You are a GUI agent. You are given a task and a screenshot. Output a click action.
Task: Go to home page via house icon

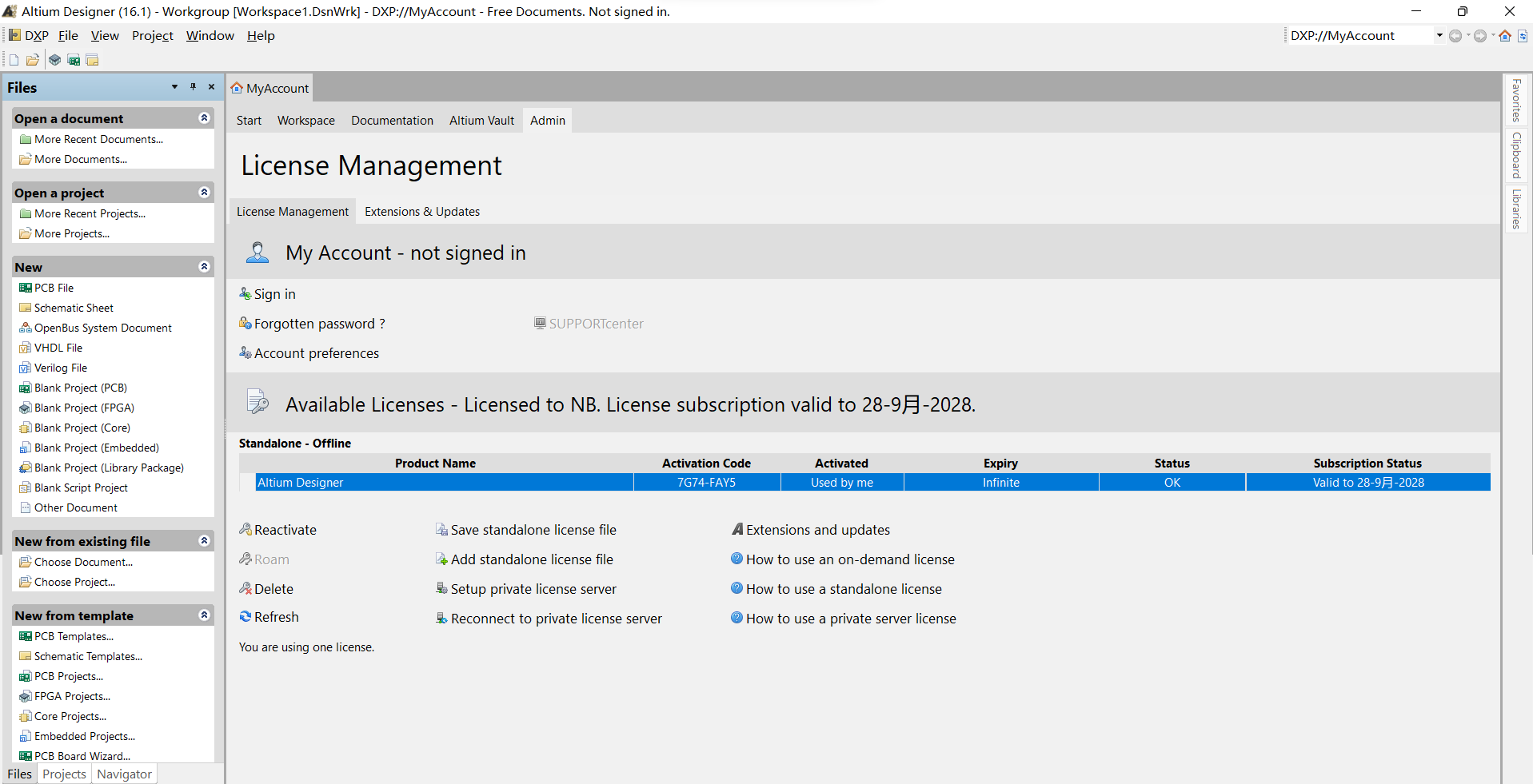pyautogui.click(x=1505, y=35)
